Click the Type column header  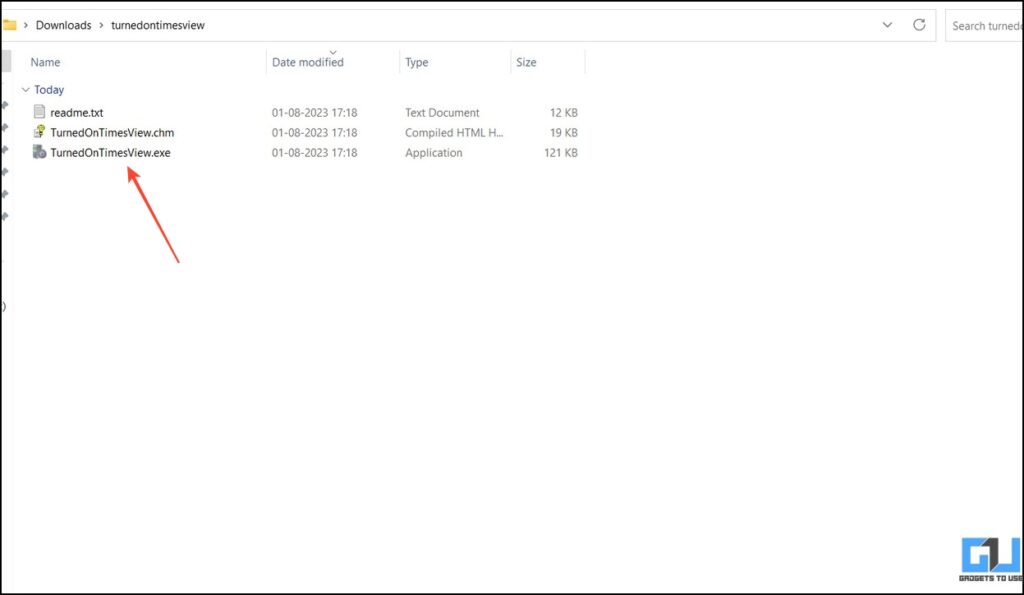[416, 62]
